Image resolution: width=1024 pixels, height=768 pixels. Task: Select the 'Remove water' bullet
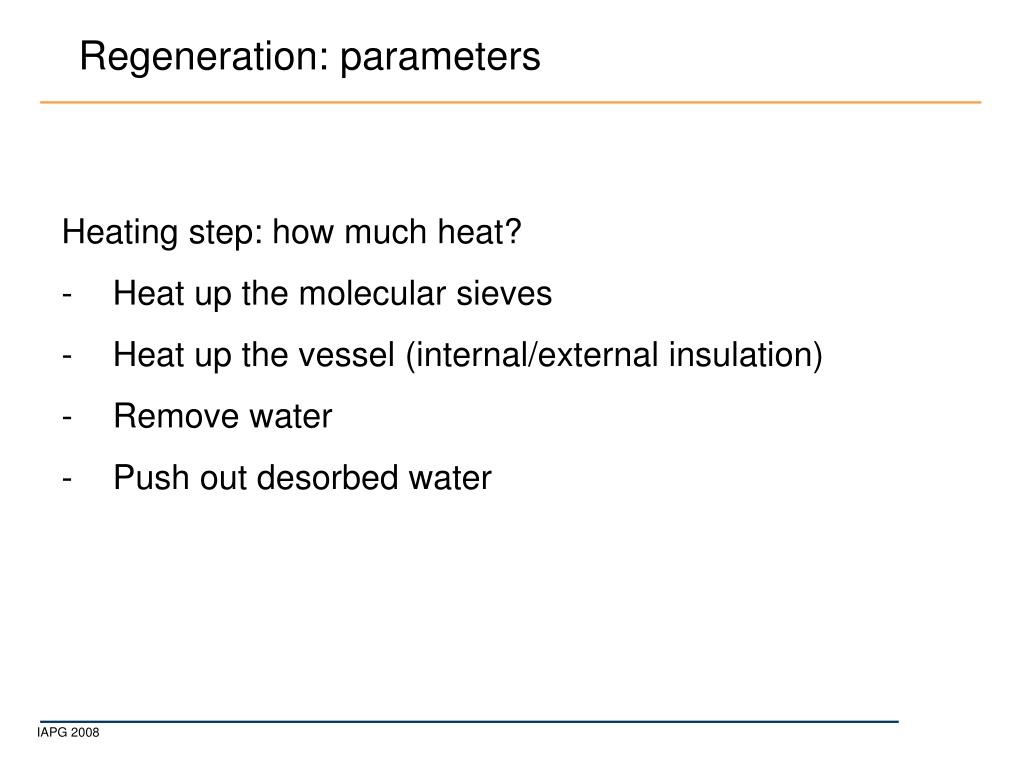pos(223,416)
